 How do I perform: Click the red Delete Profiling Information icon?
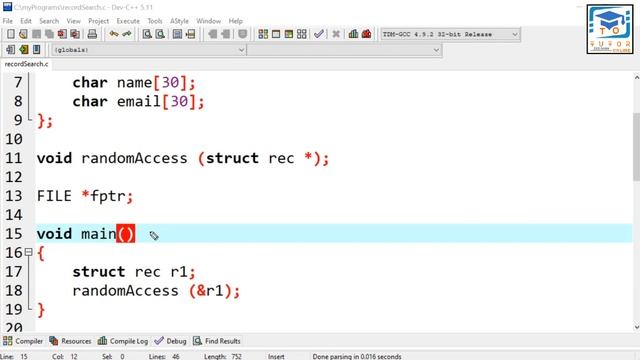[367, 34]
